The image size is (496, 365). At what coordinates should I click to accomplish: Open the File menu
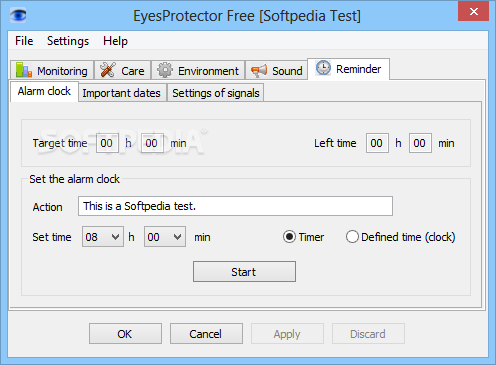click(24, 41)
